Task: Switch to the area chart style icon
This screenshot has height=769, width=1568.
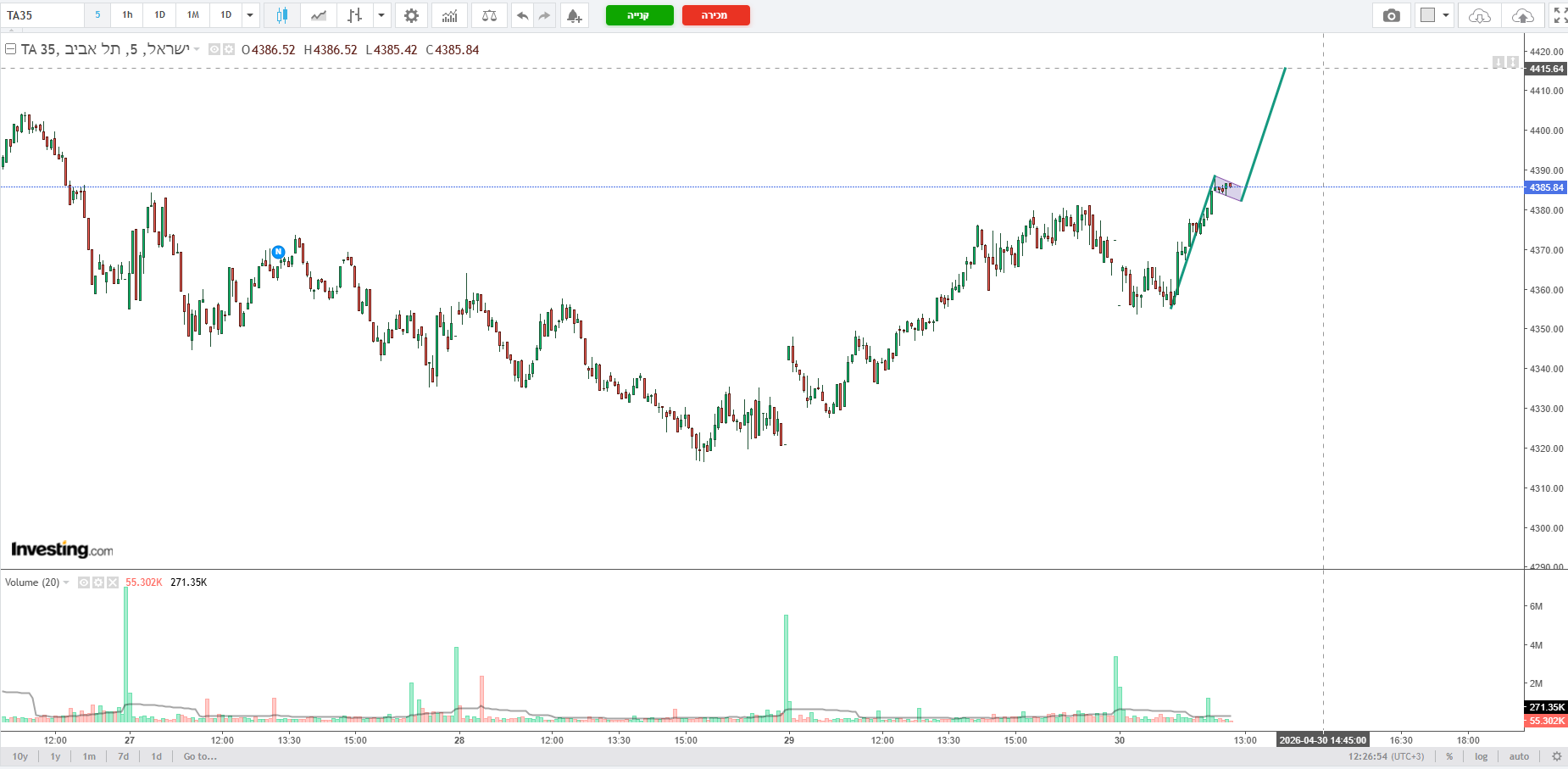Action: coord(319,15)
